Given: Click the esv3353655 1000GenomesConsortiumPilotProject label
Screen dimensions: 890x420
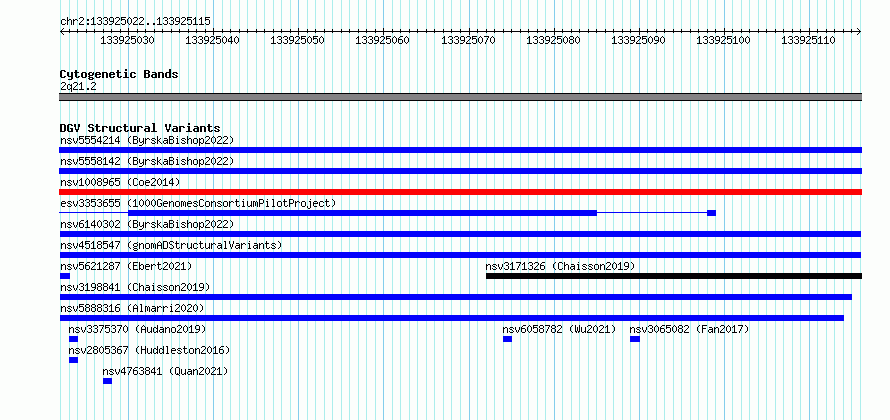Looking at the screenshot, I should click(x=198, y=203).
